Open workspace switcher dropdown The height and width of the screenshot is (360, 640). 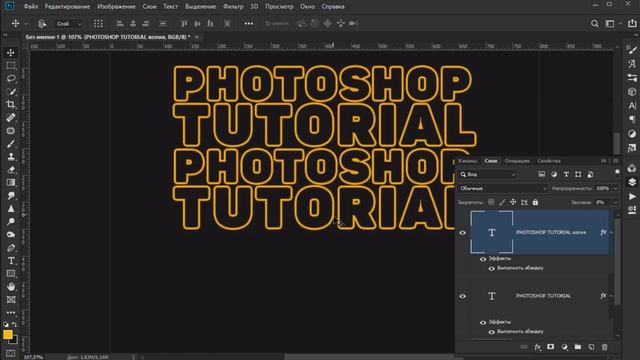[x=612, y=24]
